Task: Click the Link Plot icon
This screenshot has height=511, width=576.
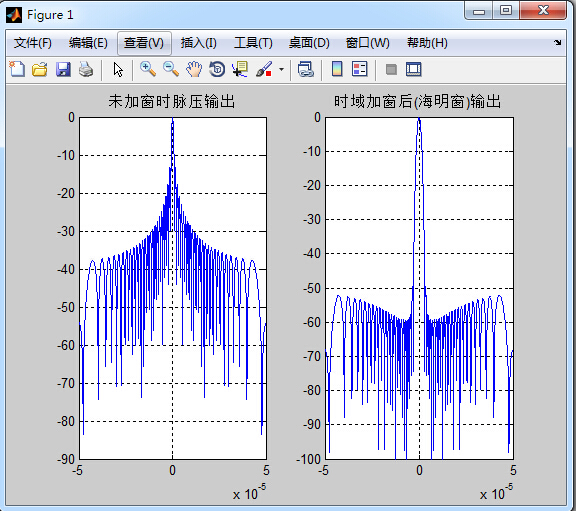Action: click(x=306, y=69)
